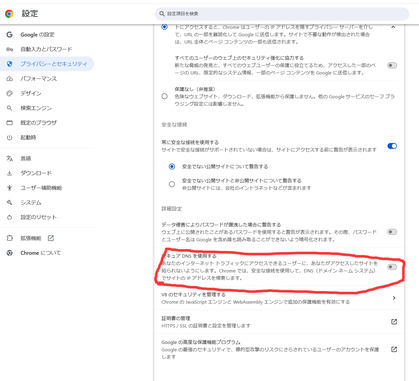Enable データ侵害によりパスワードが漏洩した場合に警告する toggle
The height and width of the screenshot is (381, 419).
tap(392, 232)
